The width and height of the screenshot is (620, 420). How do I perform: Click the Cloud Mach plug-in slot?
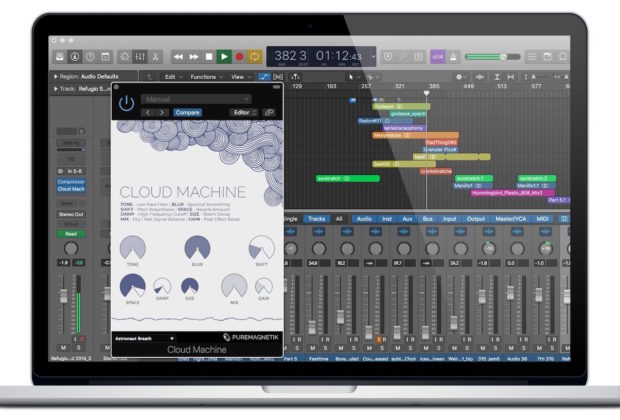click(x=71, y=189)
